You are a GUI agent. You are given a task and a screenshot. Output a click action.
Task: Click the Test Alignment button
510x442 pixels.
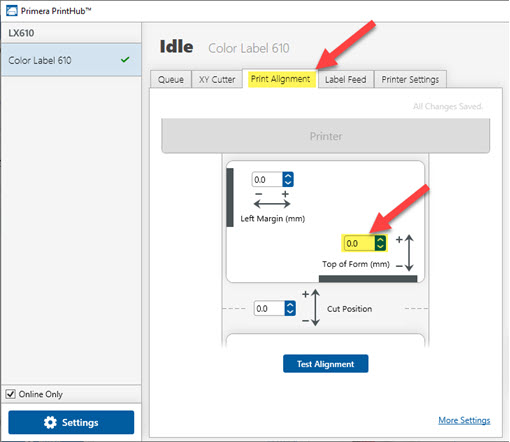click(x=326, y=364)
